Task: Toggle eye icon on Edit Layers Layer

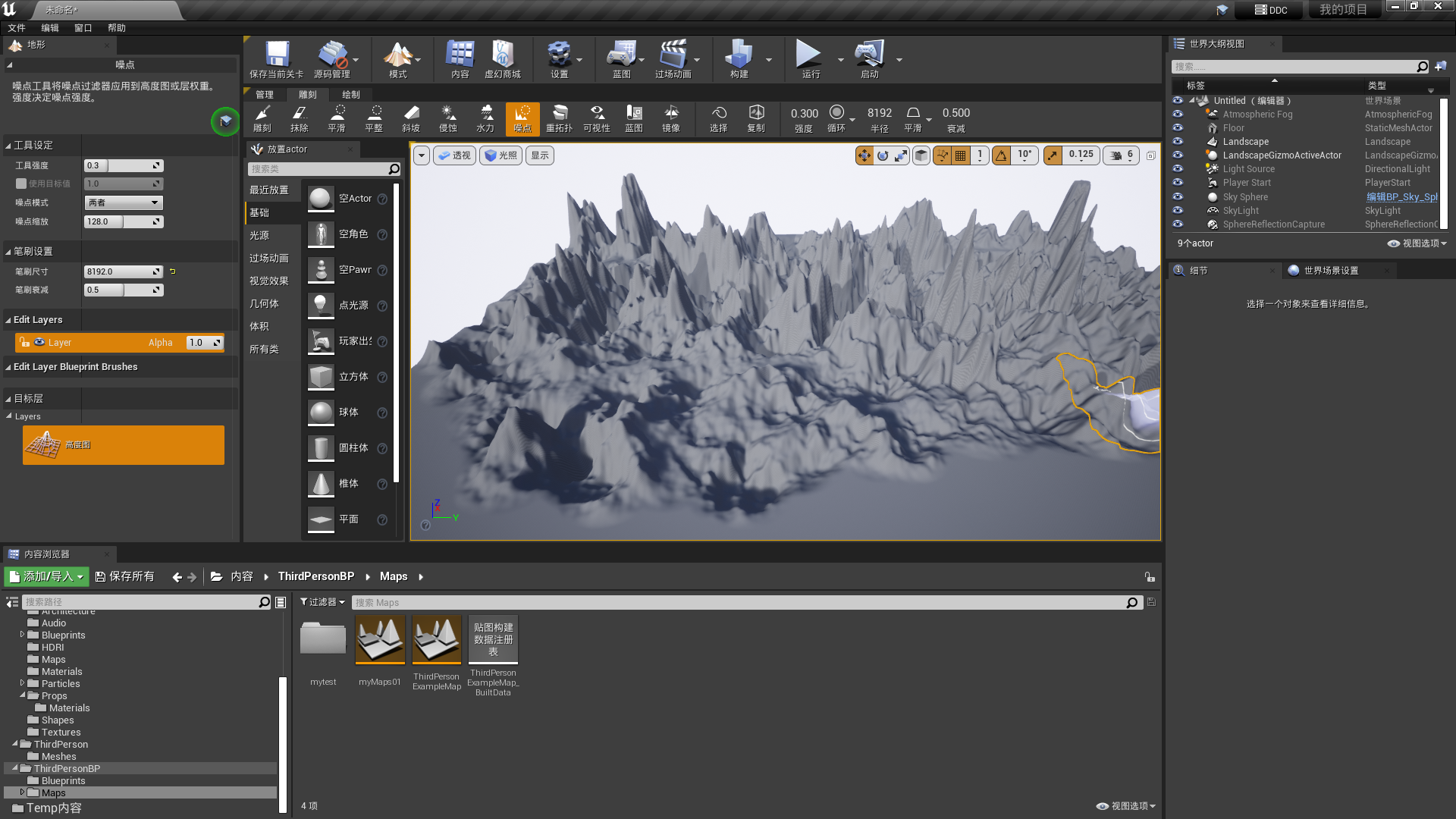Action: (x=39, y=343)
